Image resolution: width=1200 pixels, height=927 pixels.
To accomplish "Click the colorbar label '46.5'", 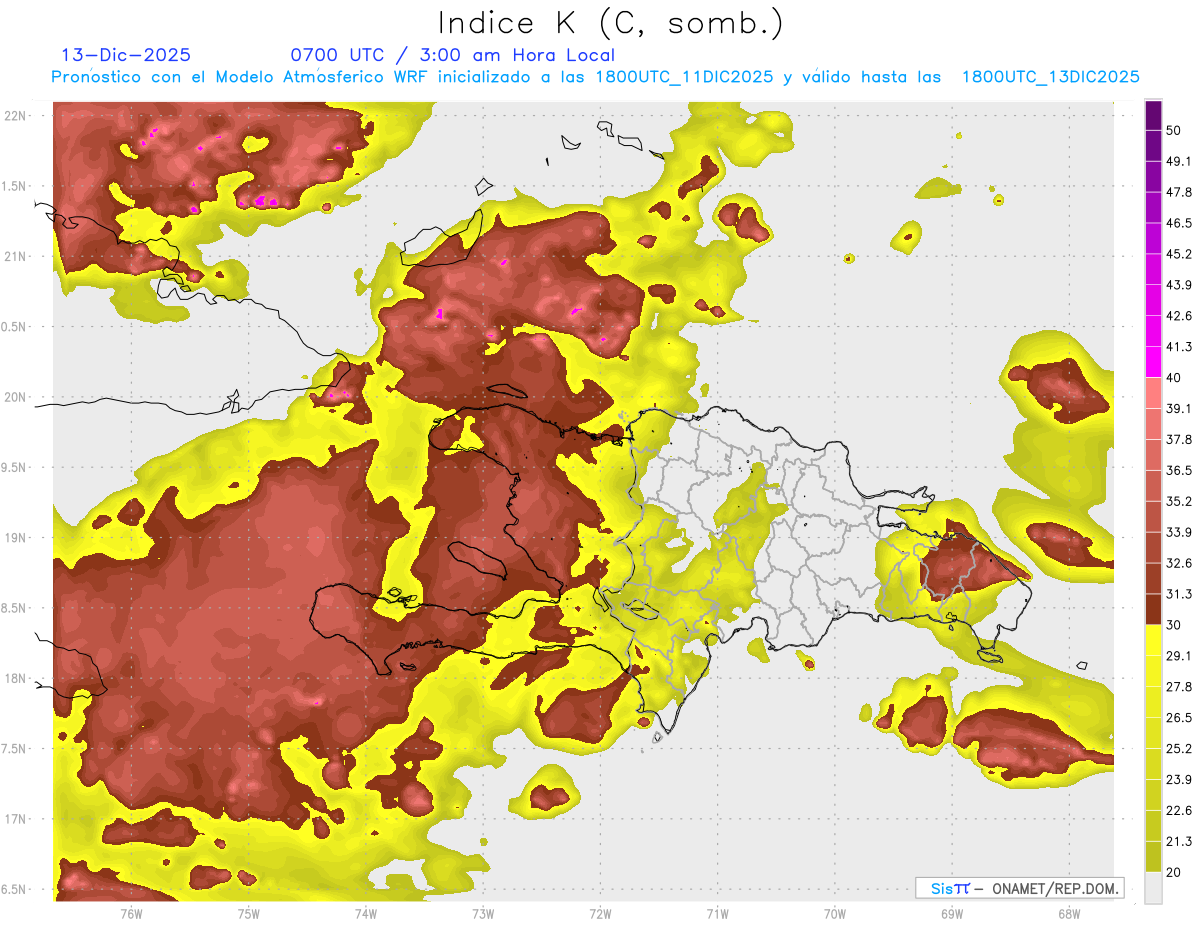I will (1179, 223).
